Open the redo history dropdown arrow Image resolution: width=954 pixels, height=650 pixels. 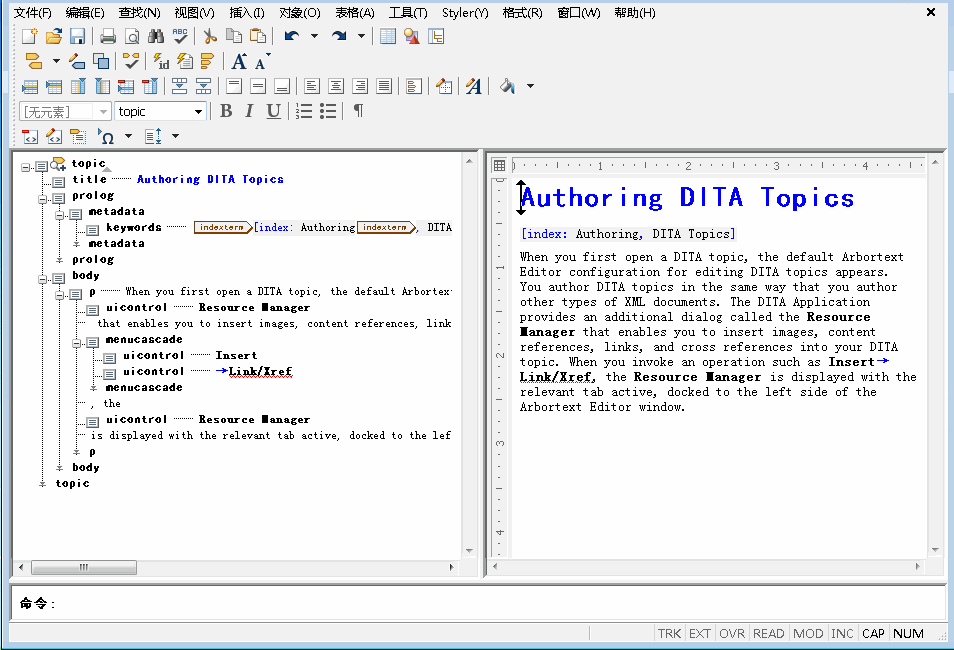[361, 37]
